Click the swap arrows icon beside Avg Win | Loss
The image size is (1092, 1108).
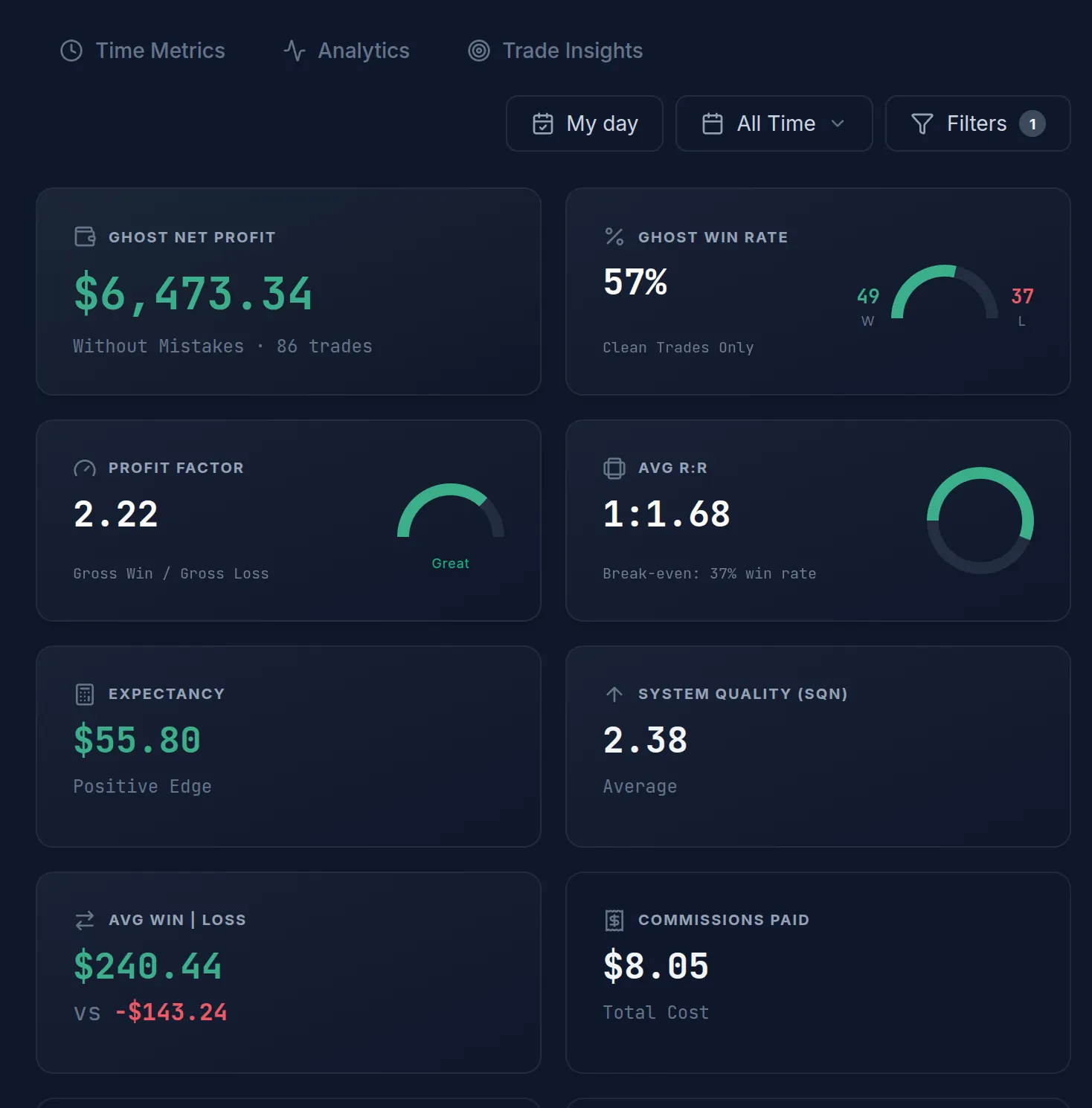(85, 921)
